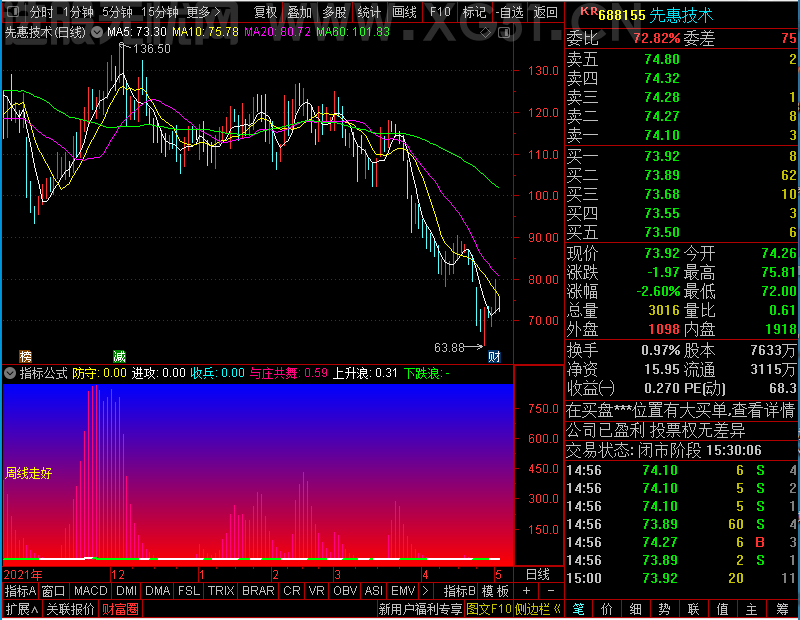Click the panel layout icon at top-left

tap(13, 11)
